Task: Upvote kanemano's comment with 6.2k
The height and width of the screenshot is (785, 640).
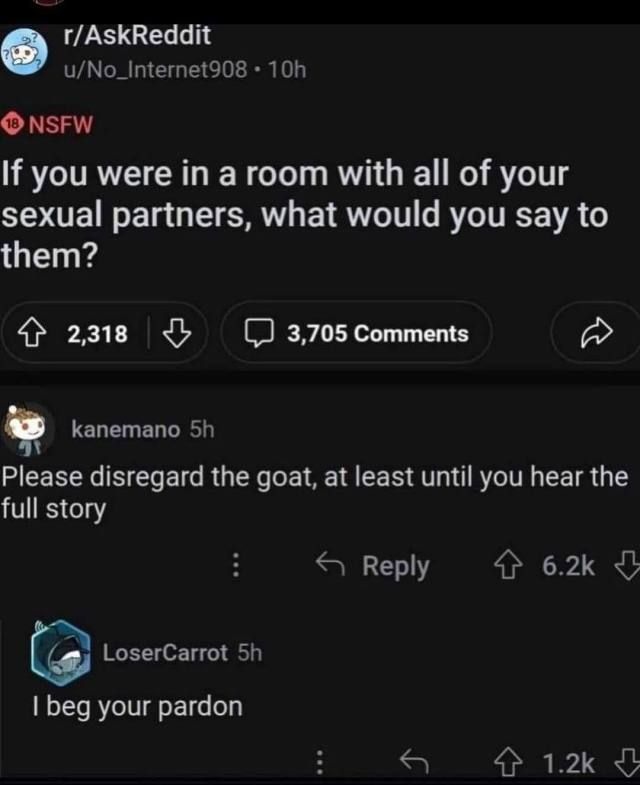Action: [x=508, y=565]
